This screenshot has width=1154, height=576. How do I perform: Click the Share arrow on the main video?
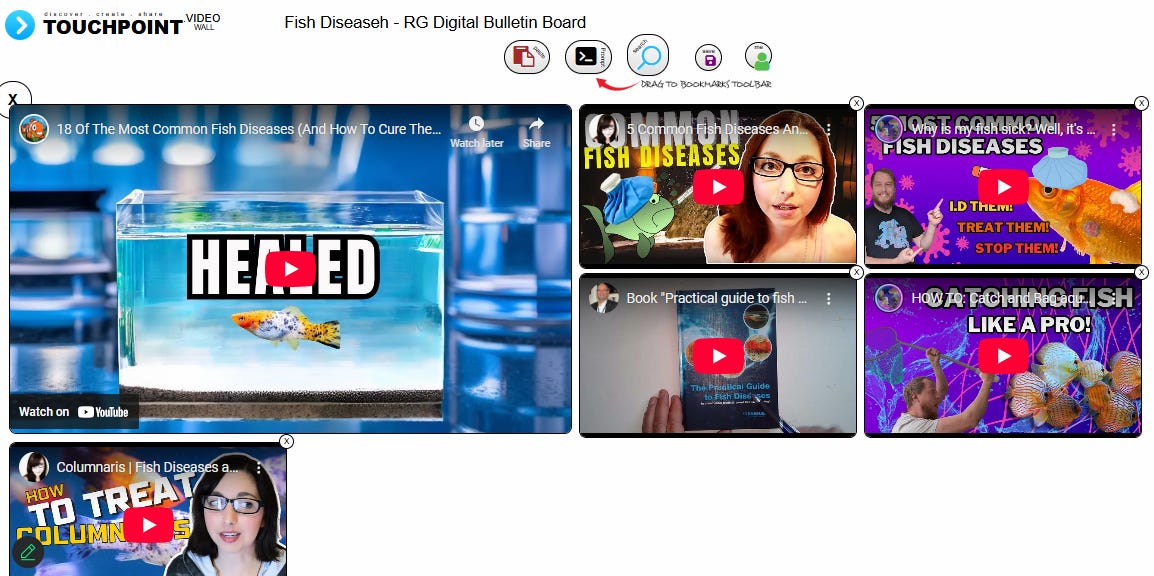point(537,132)
